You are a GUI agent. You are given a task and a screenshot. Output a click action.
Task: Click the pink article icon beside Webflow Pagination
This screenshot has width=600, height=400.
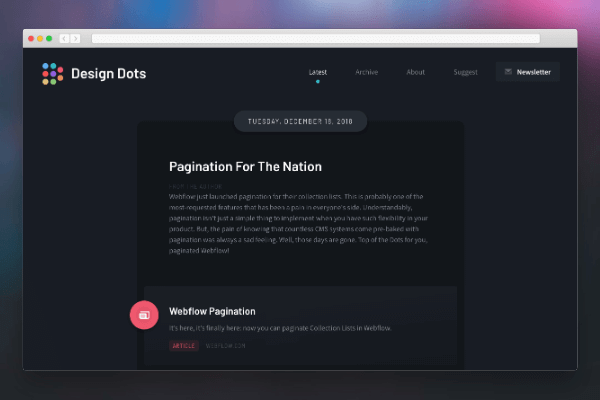click(x=144, y=315)
